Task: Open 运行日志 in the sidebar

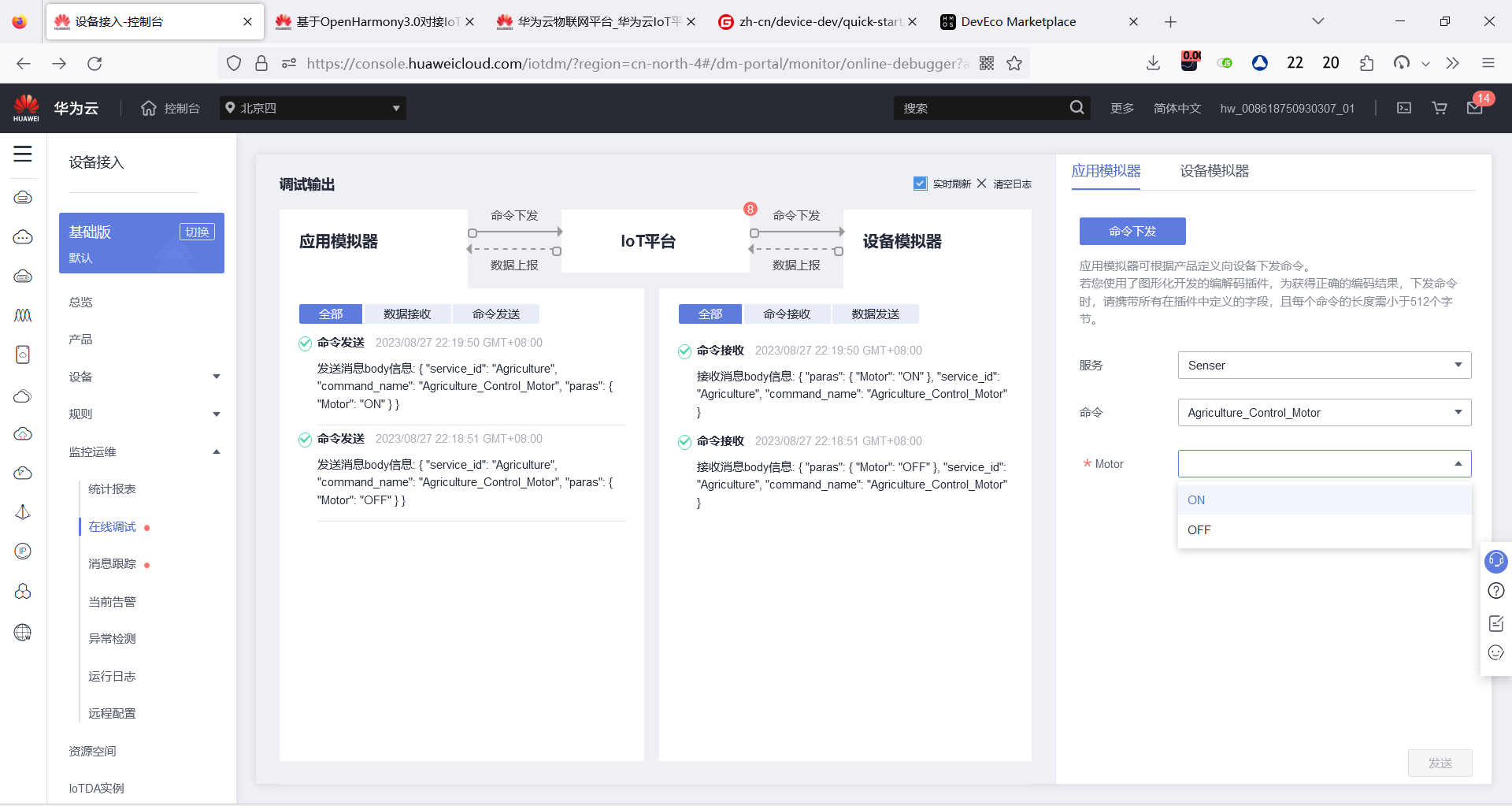Action: click(x=112, y=677)
